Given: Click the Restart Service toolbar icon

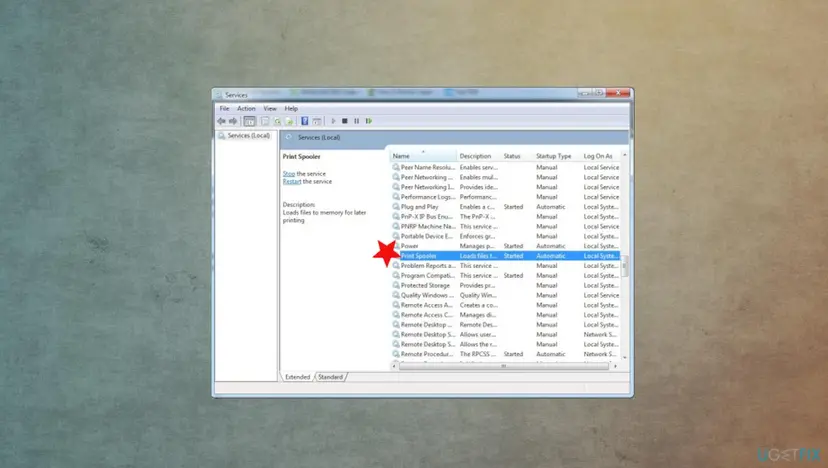Looking at the screenshot, I should click(x=369, y=121).
